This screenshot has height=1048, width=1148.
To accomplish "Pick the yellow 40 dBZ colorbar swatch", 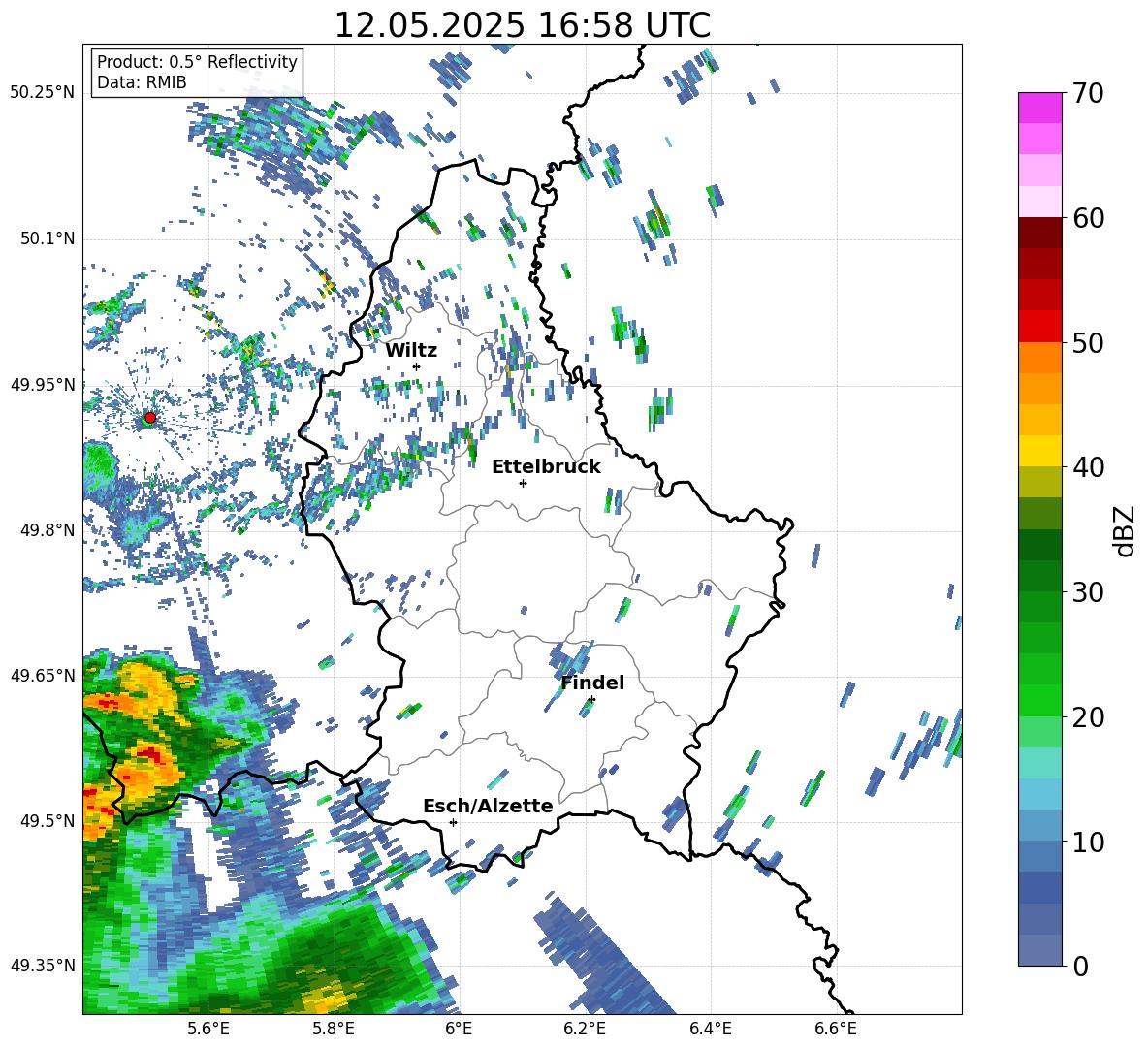I will 1039,452.
